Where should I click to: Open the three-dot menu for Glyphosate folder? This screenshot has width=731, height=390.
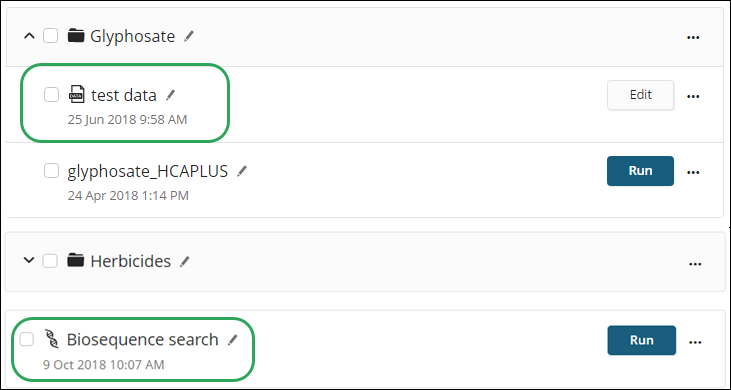tap(693, 37)
